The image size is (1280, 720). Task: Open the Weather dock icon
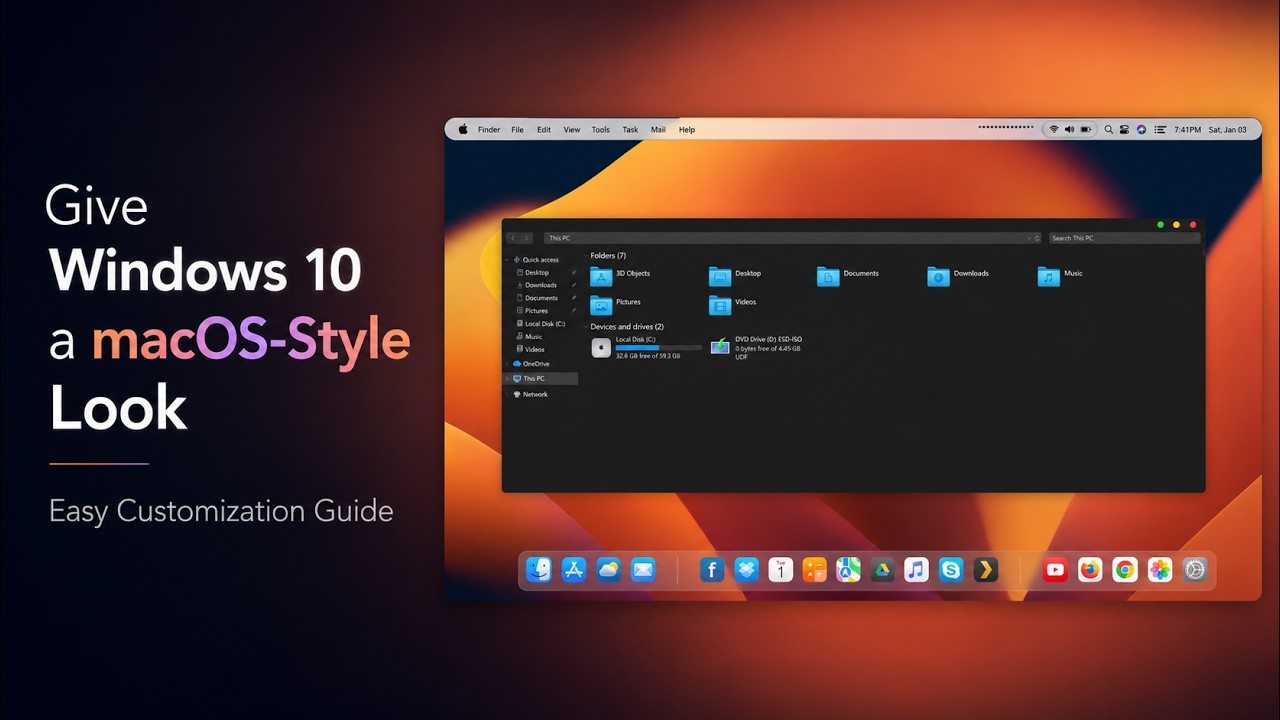[608, 570]
